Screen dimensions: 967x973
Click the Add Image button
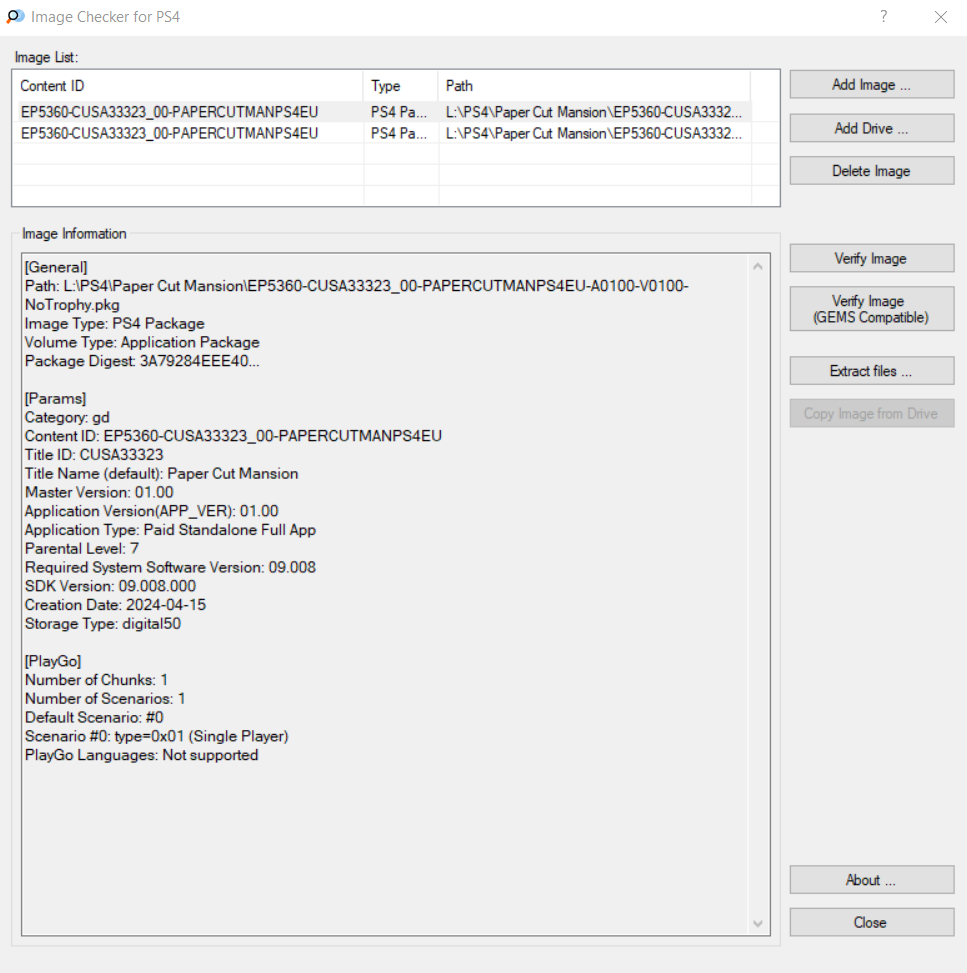(871, 84)
